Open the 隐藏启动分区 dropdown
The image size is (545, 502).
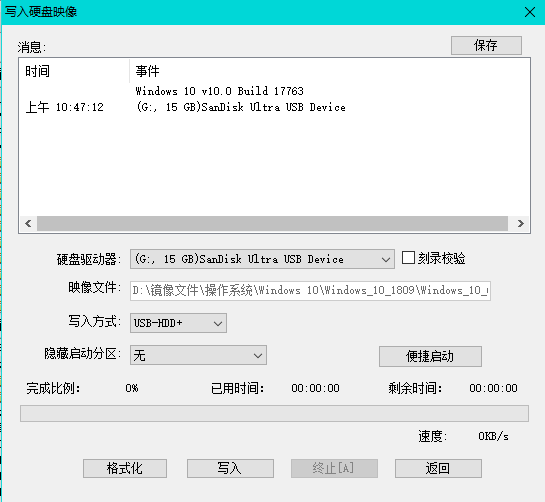[198, 355]
